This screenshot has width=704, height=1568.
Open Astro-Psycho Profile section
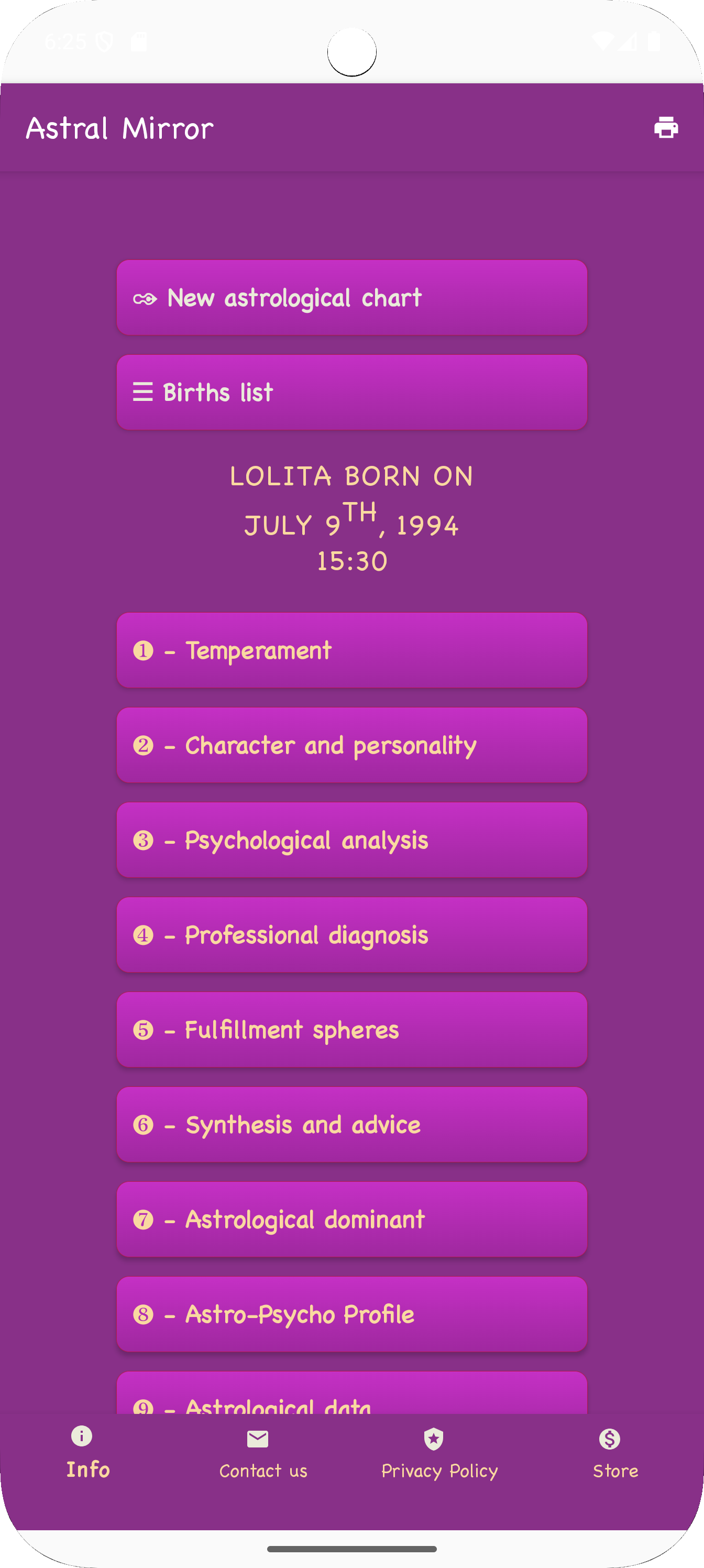click(x=351, y=1315)
